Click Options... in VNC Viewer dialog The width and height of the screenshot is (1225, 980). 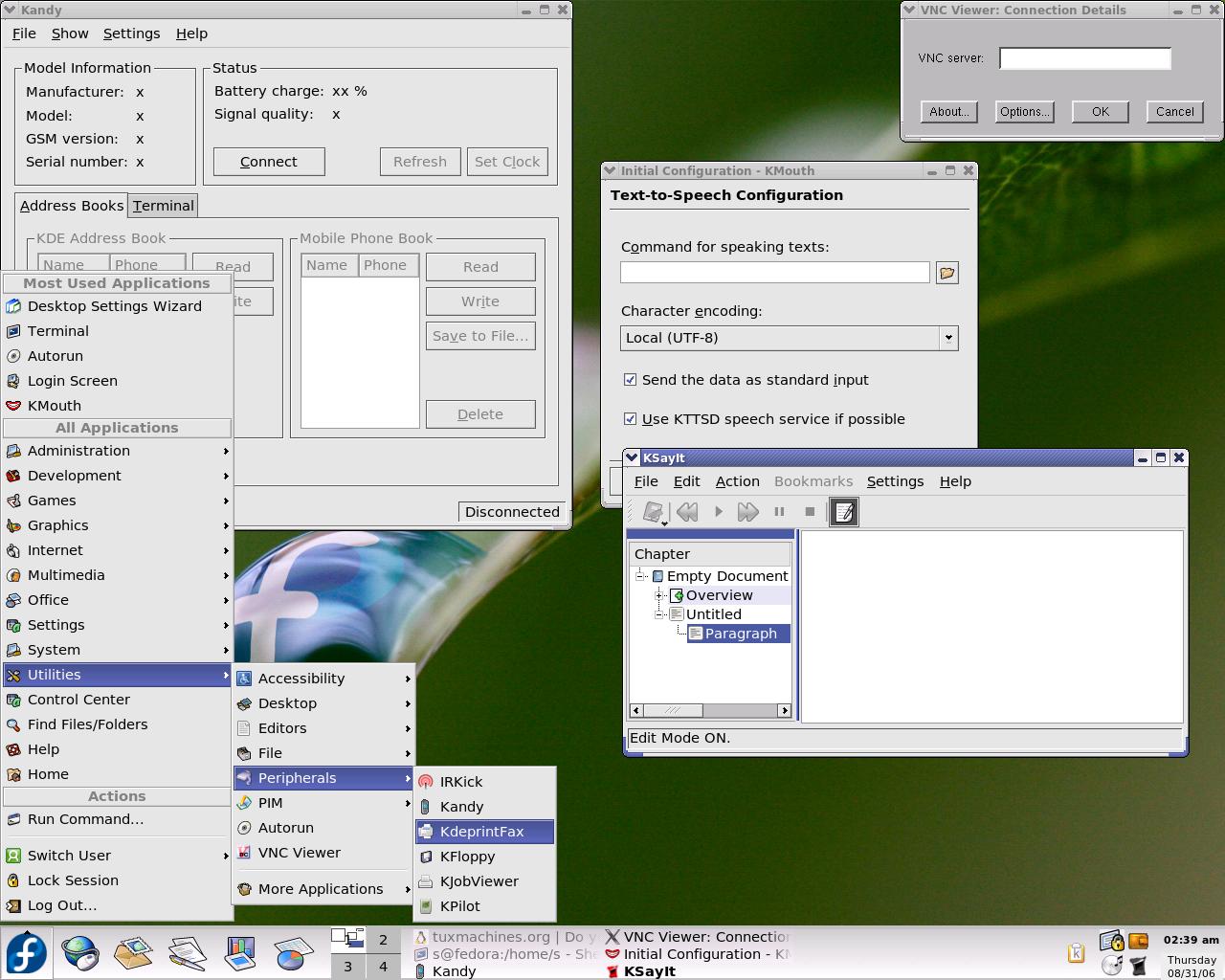coord(1024,112)
